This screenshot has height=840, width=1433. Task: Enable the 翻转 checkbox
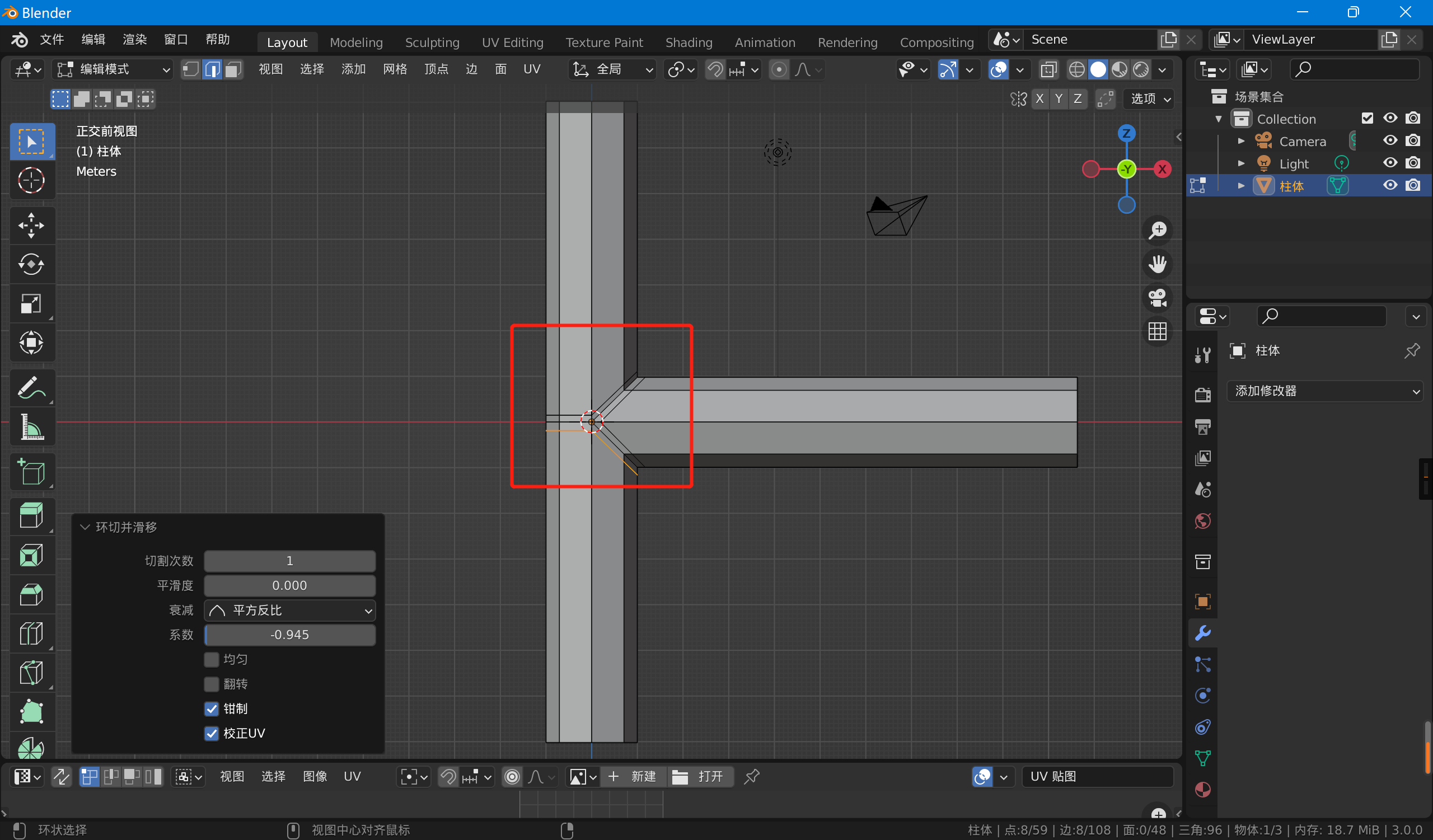[x=212, y=684]
